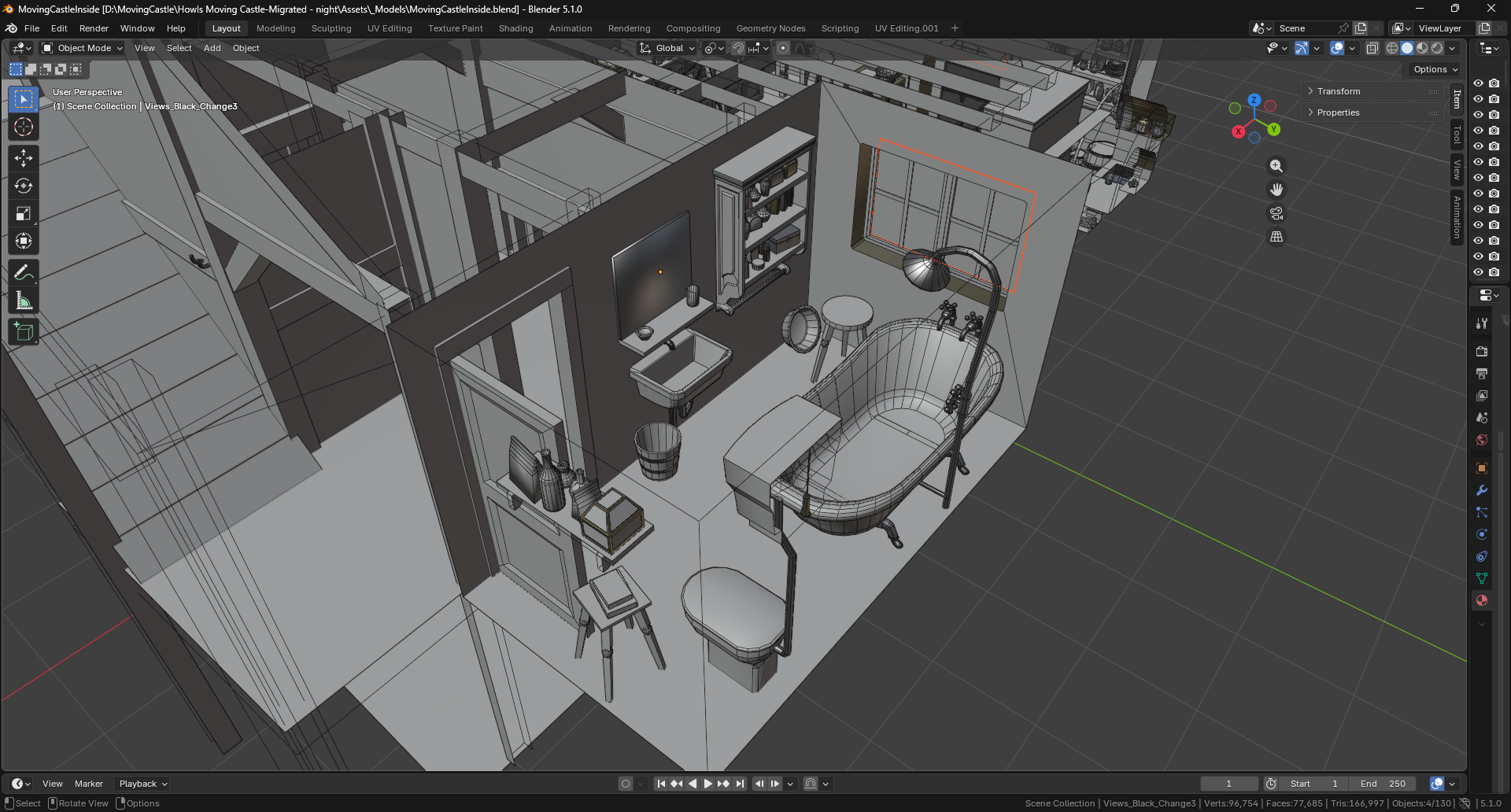Click the viewport zoom magnifier gizmo
This screenshot has width=1511, height=812.
(x=1276, y=166)
